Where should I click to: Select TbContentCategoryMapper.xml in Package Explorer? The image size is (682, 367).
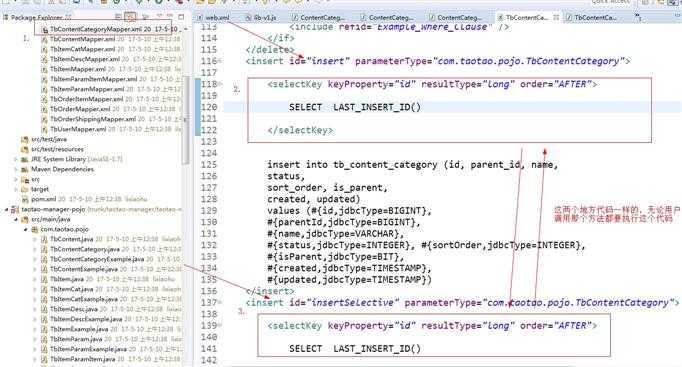tap(96, 29)
